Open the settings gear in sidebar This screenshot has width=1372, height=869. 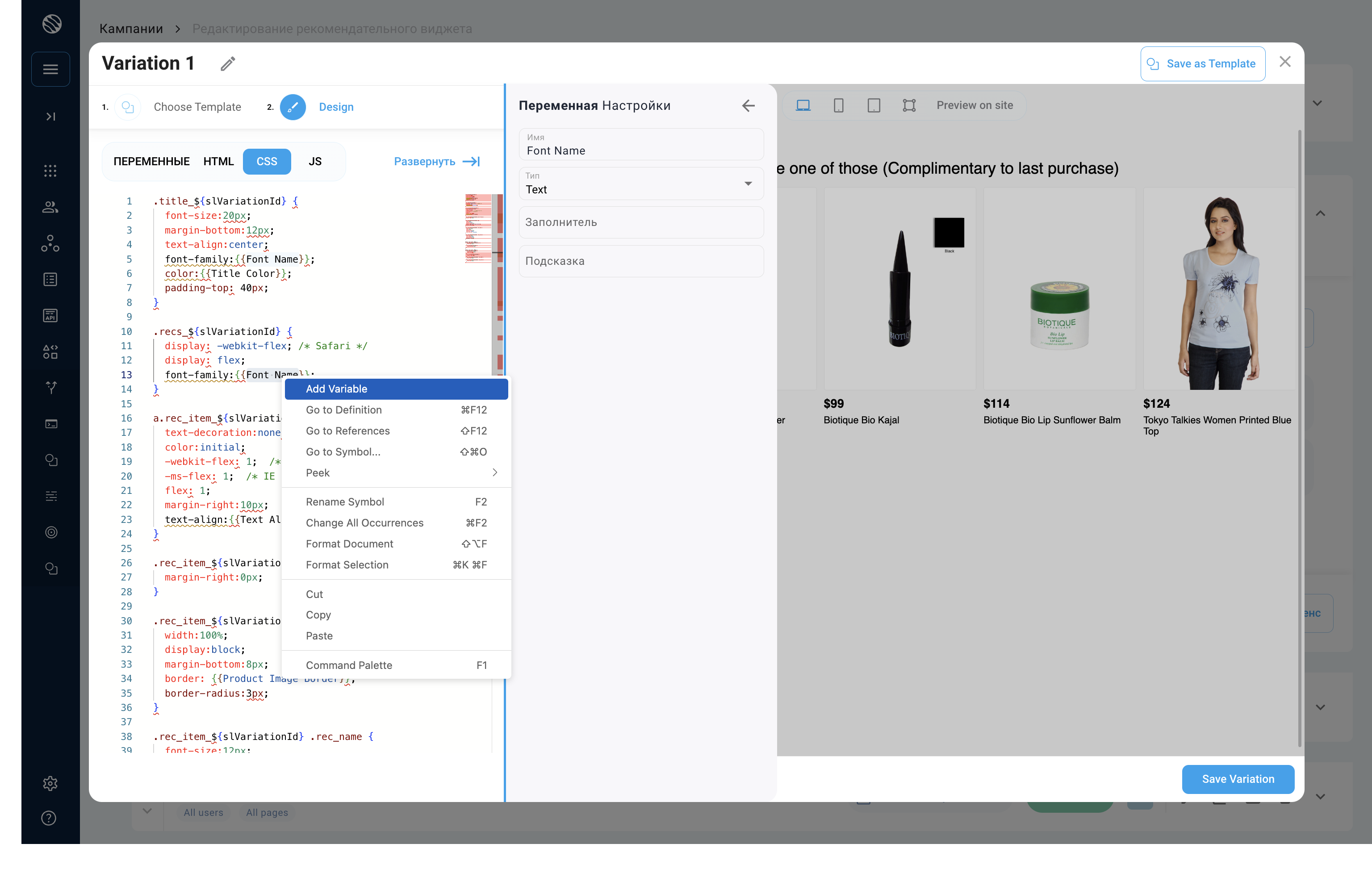click(50, 783)
